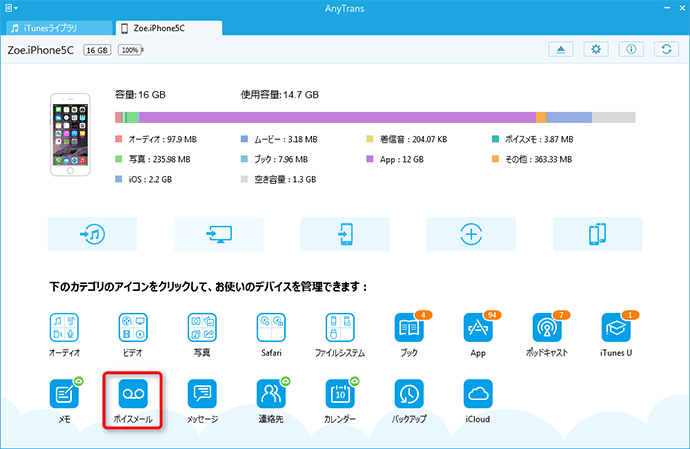This screenshot has width=690, height=449.
Task: Open settings with the gear button
Action: point(596,49)
